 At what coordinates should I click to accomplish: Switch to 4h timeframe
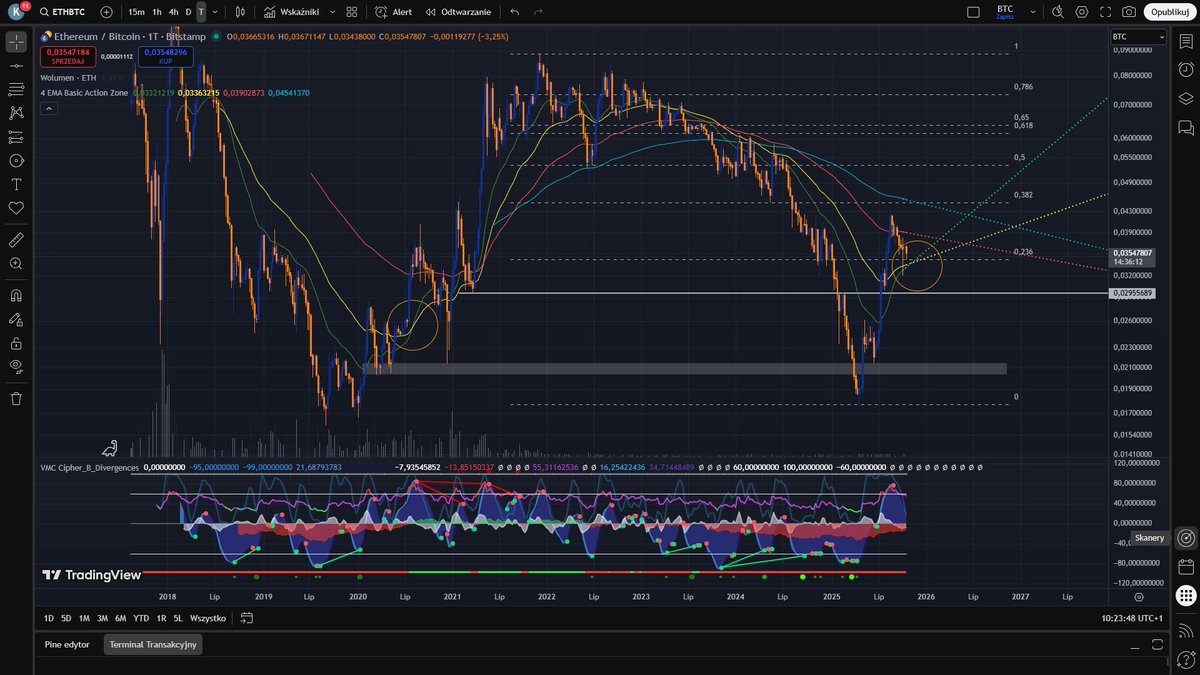(x=173, y=12)
